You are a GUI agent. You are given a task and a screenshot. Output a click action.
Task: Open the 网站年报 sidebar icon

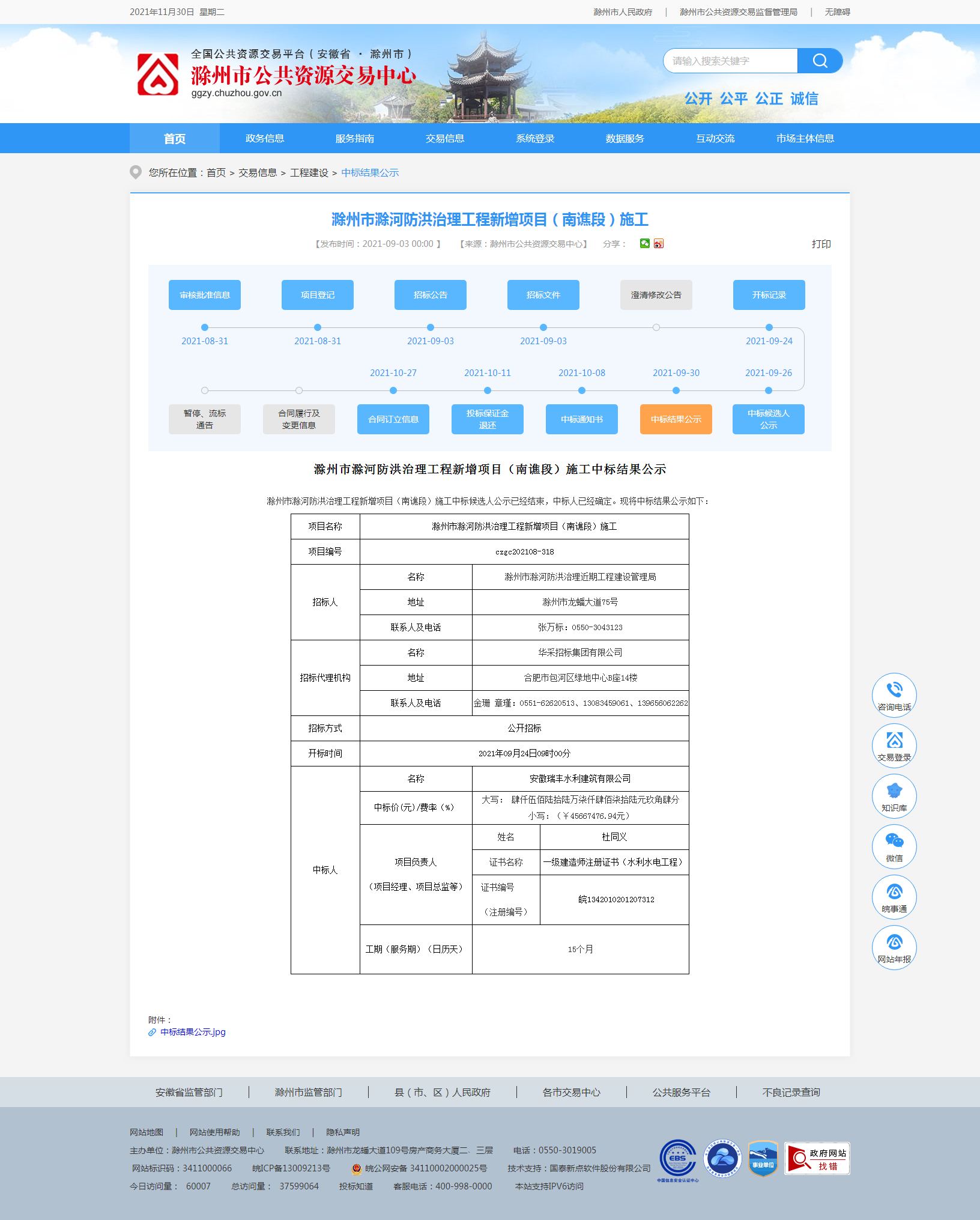click(894, 947)
